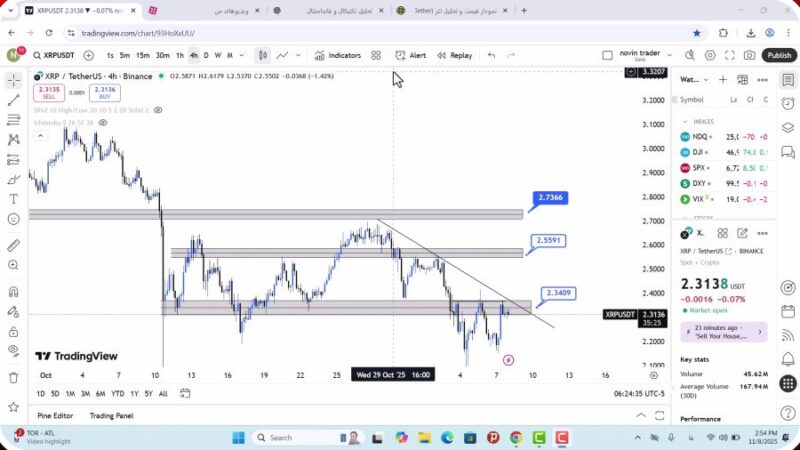Open chart settings gear icon

point(711,56)
